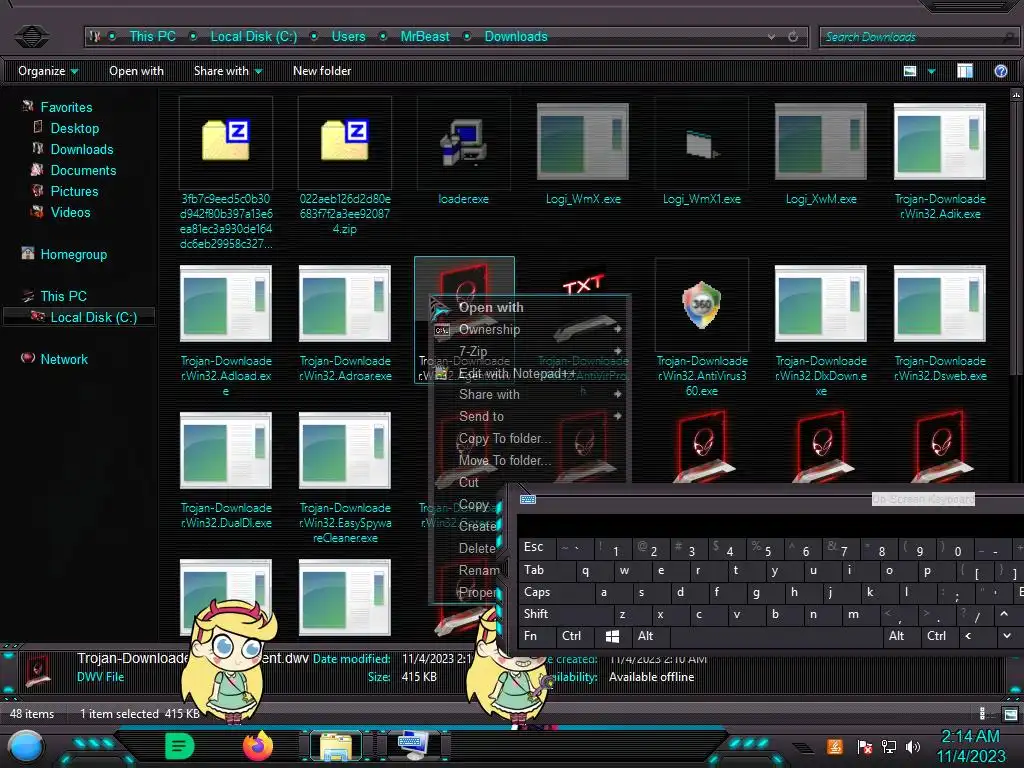Navigate to Users in breadcrumb path

coord(349,37)
